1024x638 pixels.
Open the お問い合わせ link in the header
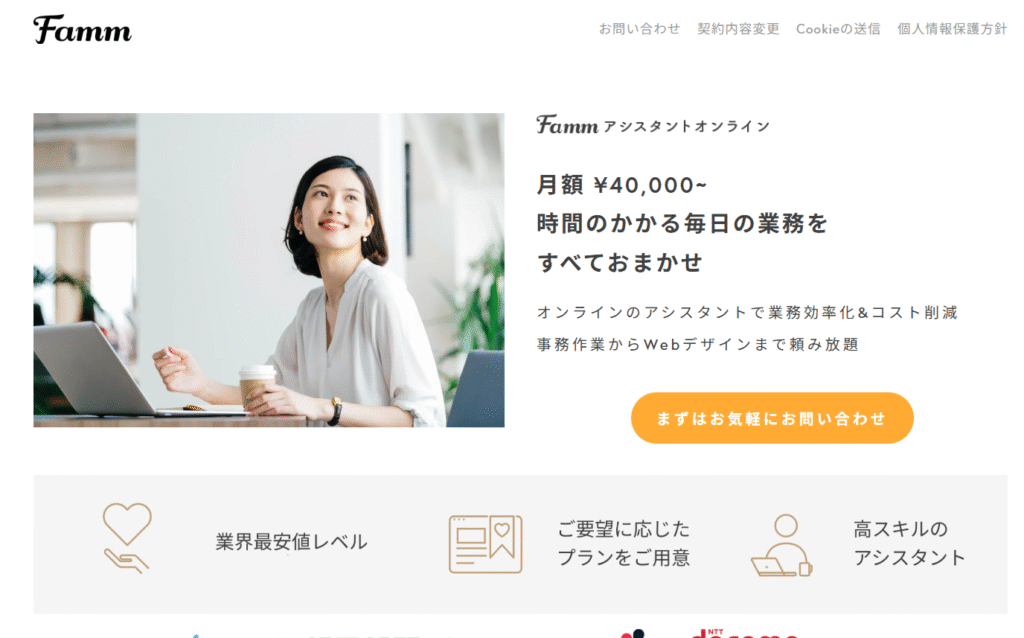click(x=639, y=29)
